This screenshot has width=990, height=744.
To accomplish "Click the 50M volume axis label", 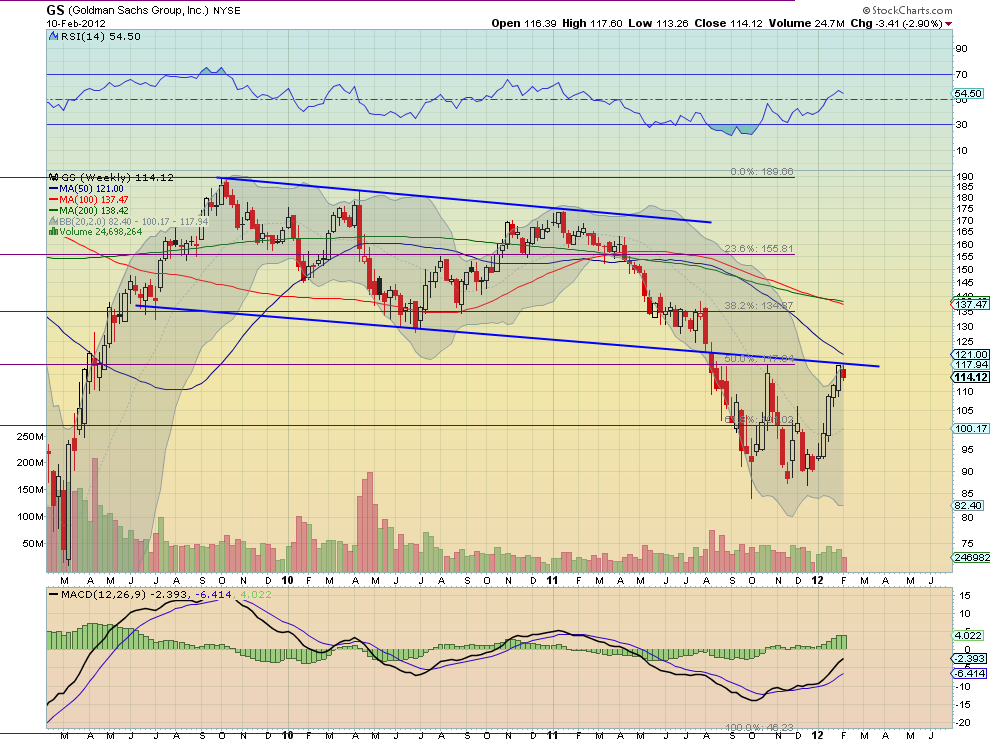I will [x=33, y=543].
